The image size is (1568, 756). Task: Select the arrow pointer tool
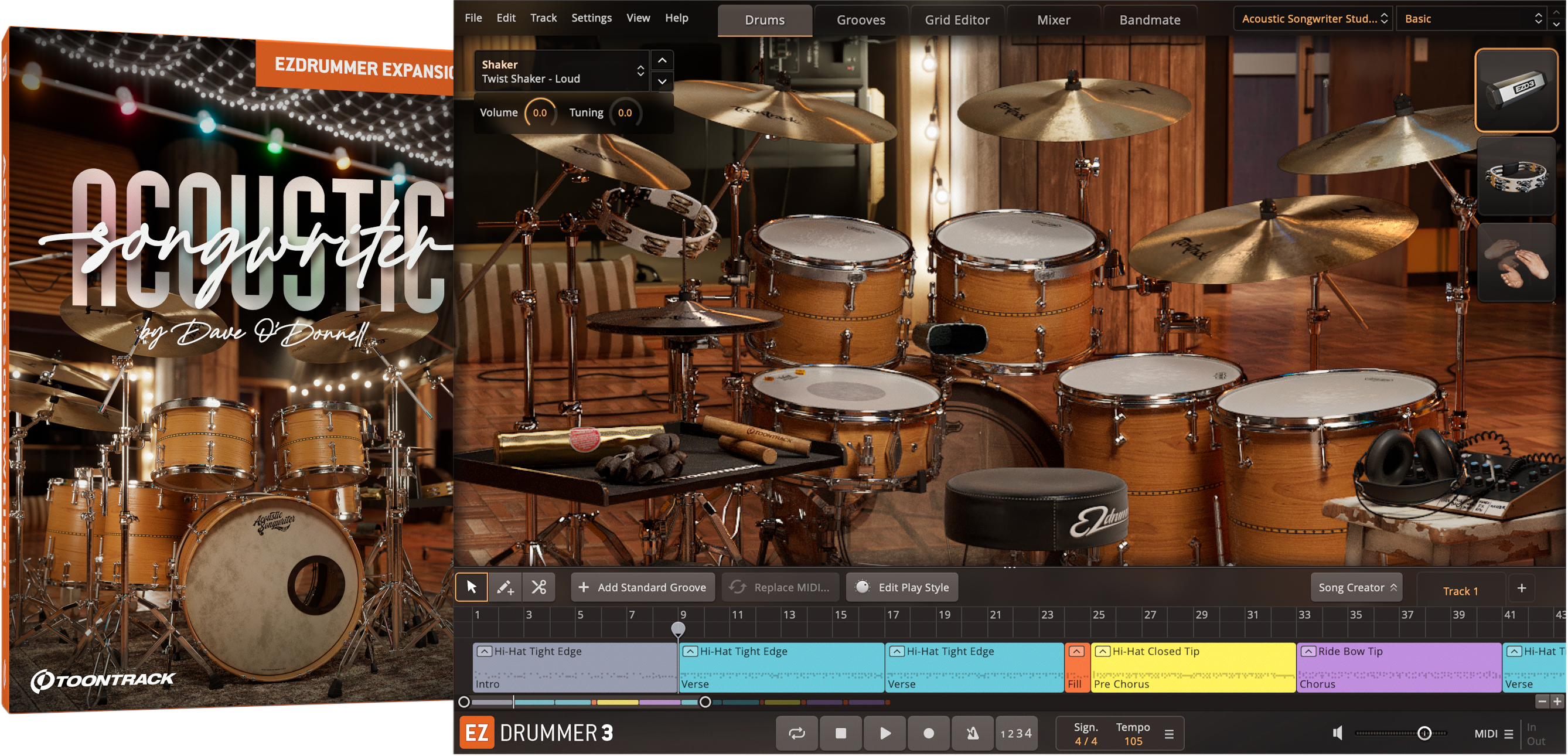(x=471, y=587)
